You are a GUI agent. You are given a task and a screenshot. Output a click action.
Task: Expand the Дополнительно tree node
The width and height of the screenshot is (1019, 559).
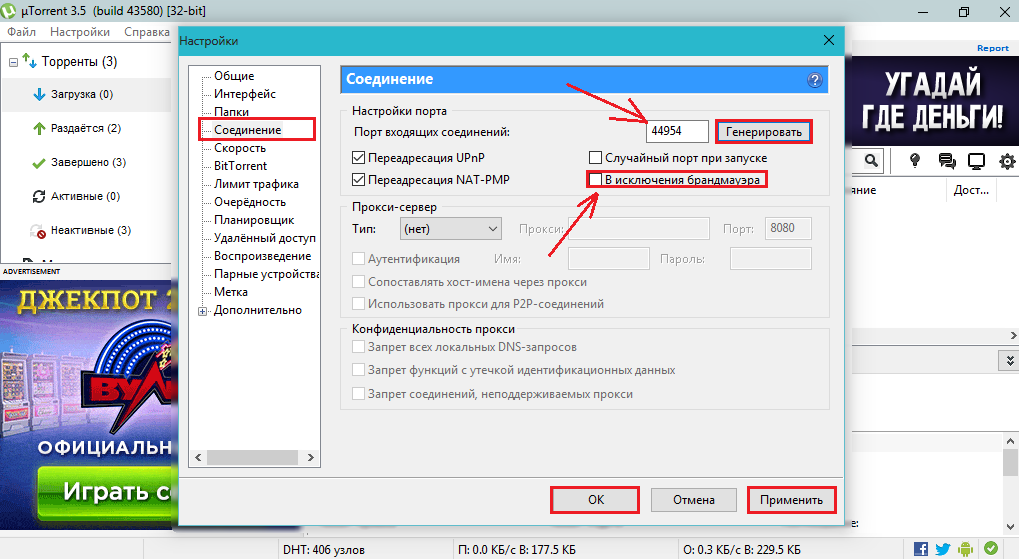(203, 311)
